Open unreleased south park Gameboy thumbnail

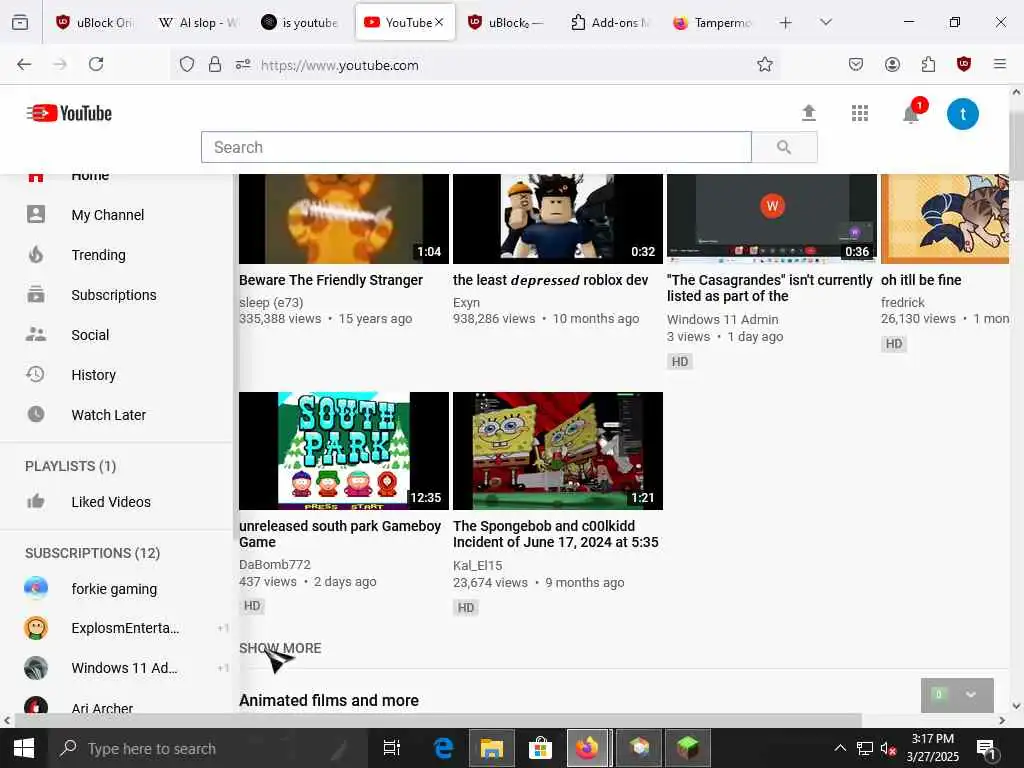(344, 451)
